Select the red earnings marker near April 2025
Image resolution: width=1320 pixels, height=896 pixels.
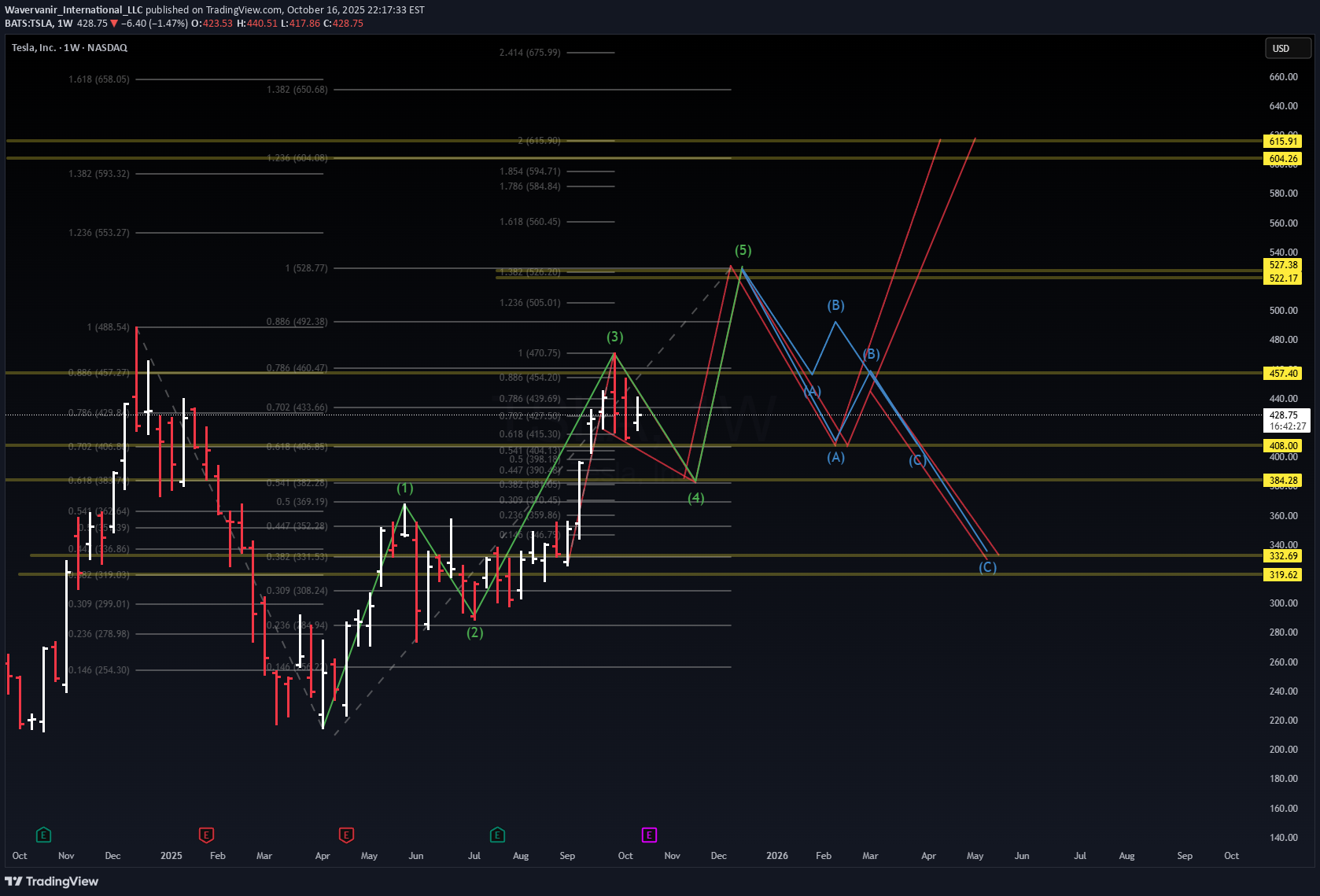click(346, 835)
